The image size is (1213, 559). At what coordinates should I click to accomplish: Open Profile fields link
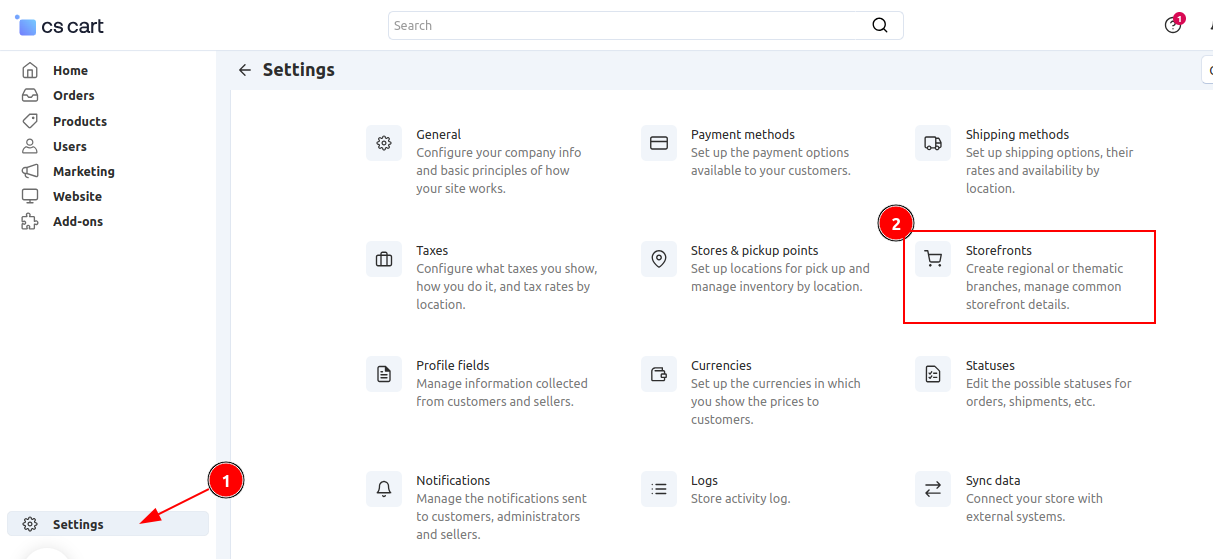point(453,365)
